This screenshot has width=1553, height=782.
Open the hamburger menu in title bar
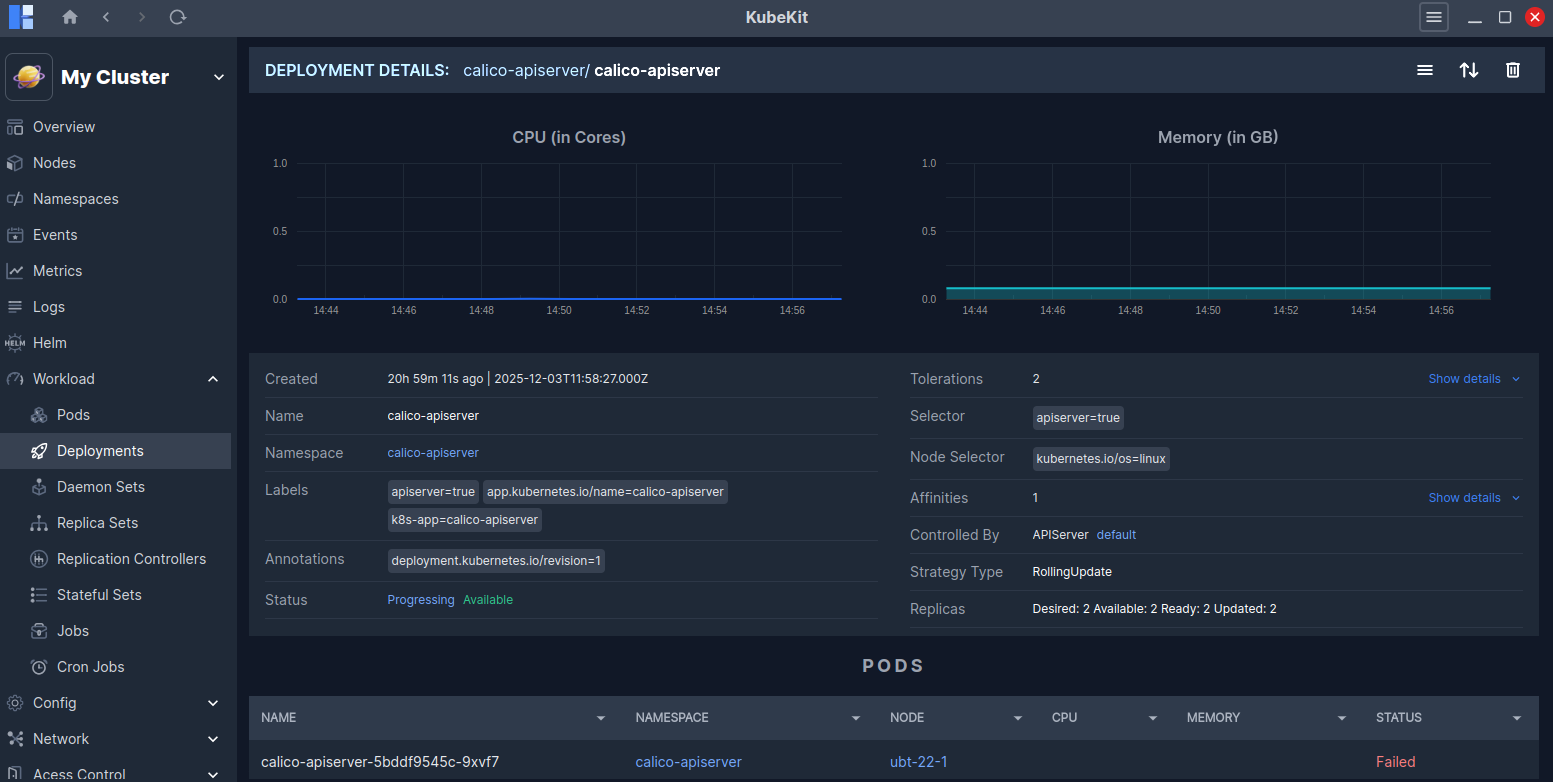pos(1433,17)
